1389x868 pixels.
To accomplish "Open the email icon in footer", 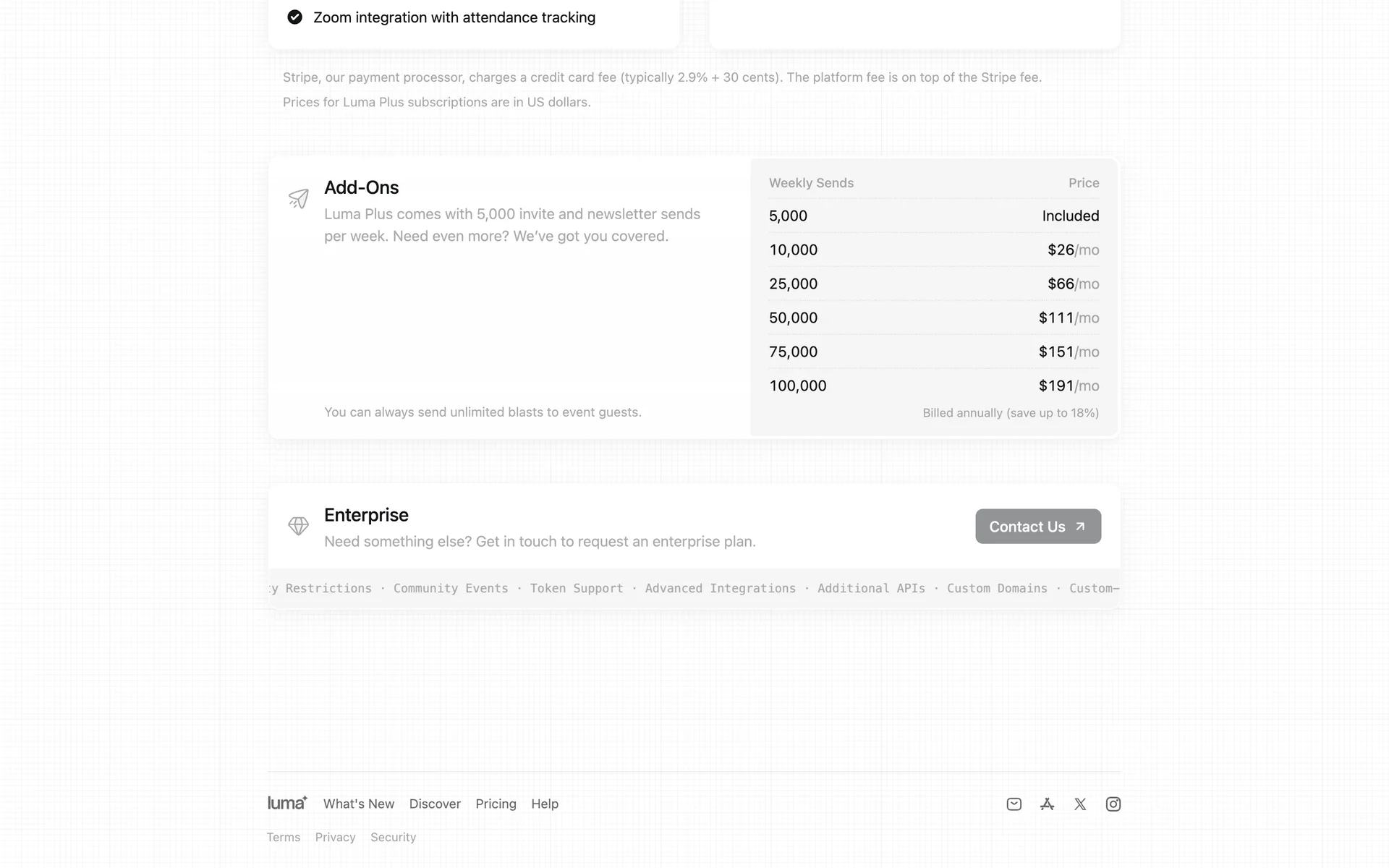I will pyautogui.click(x=1014, y=804).
